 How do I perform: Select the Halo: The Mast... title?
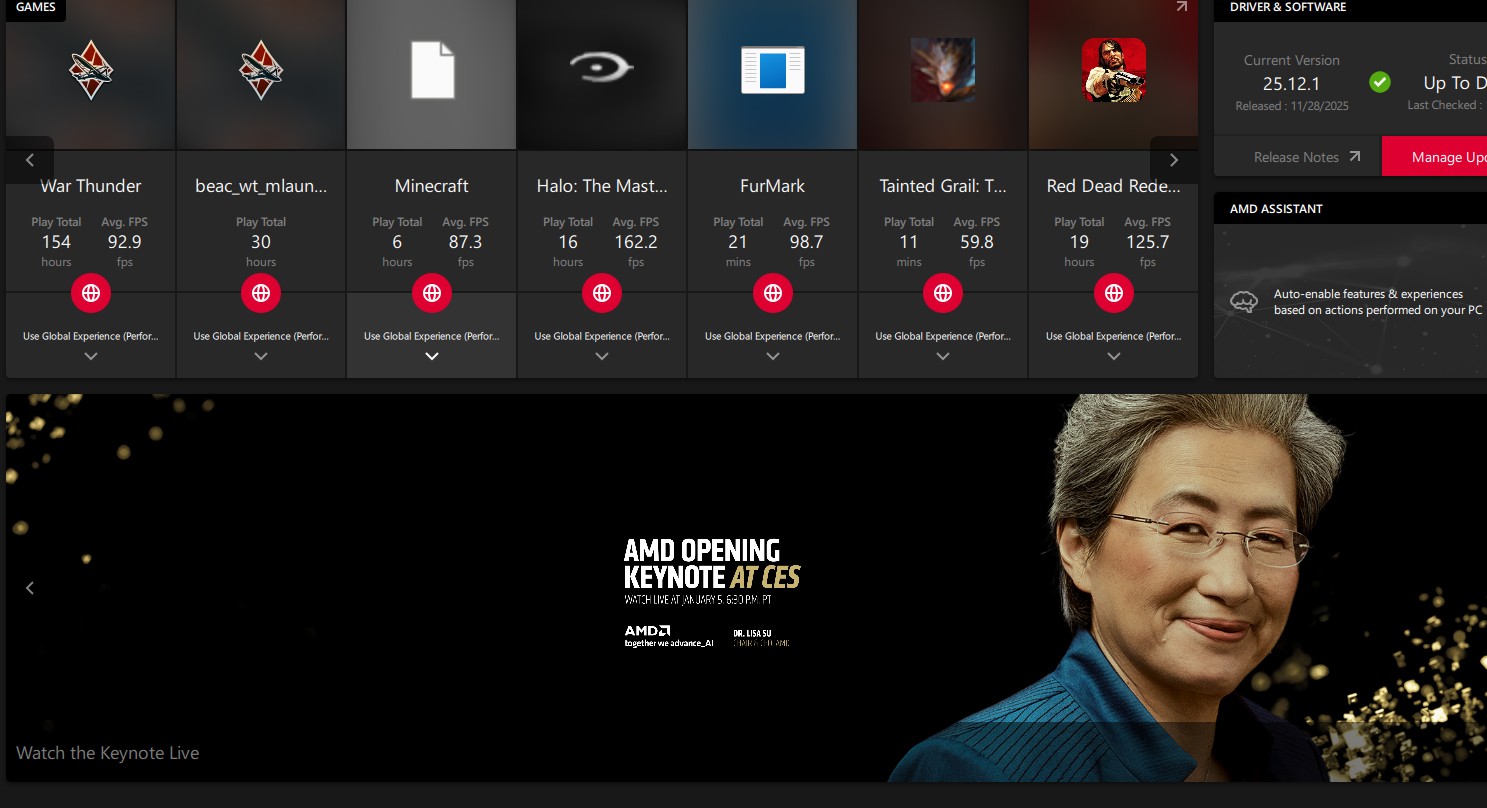coord(602,186)
